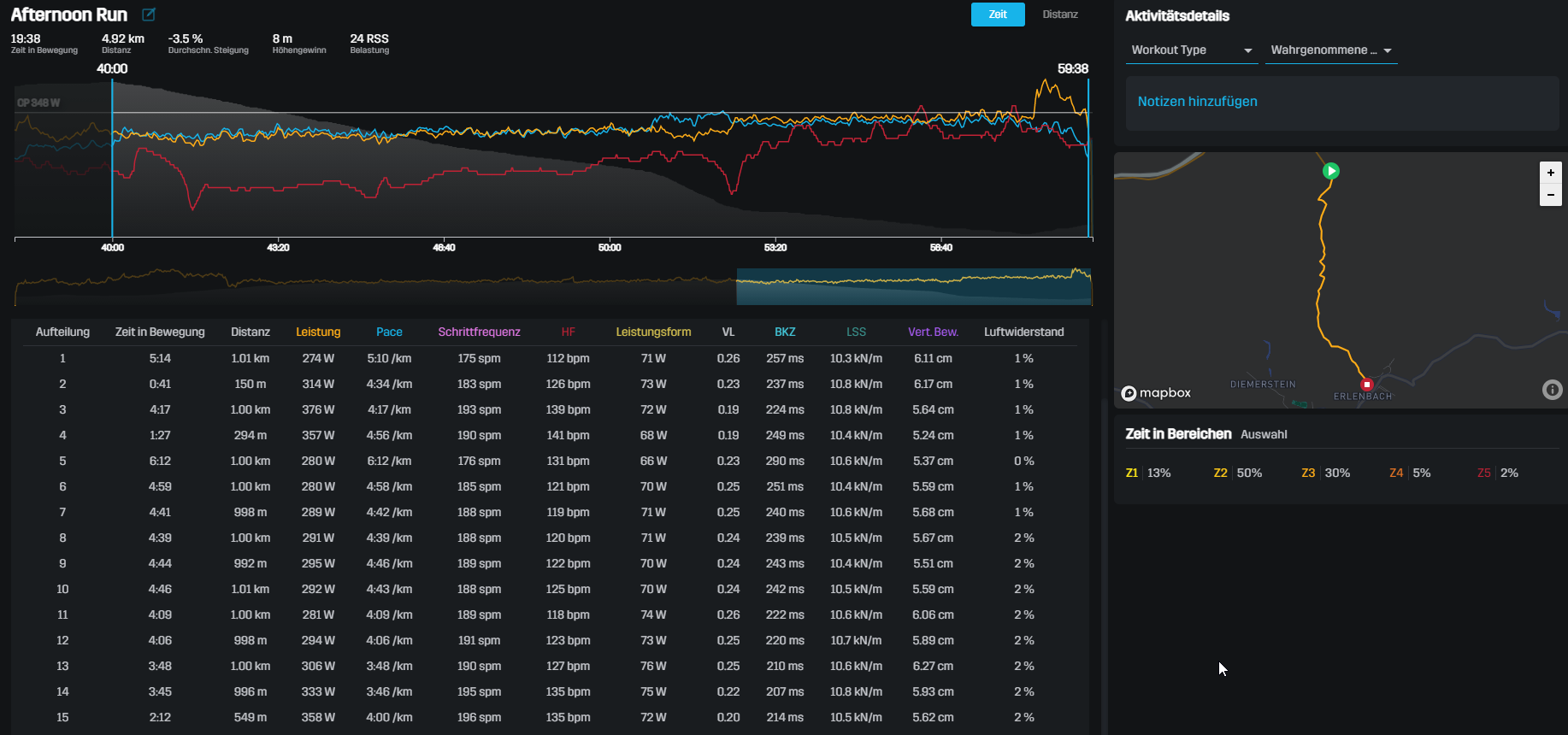Screen dimensions: 1568x735
Task: Click Notizen hinzufügen to add notes
Action: click(x=1197, y=102)
